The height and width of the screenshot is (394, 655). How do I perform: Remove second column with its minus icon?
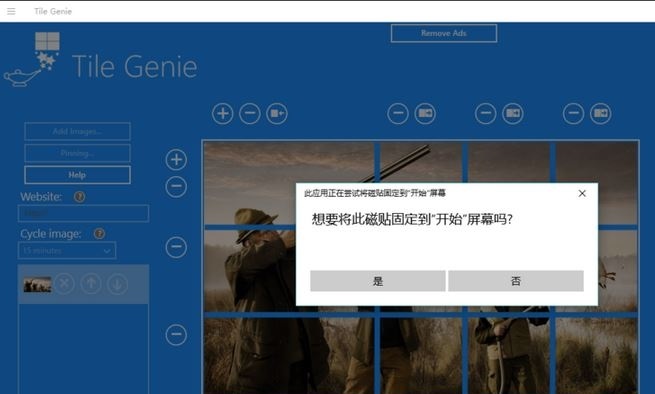tap(398, 114)
